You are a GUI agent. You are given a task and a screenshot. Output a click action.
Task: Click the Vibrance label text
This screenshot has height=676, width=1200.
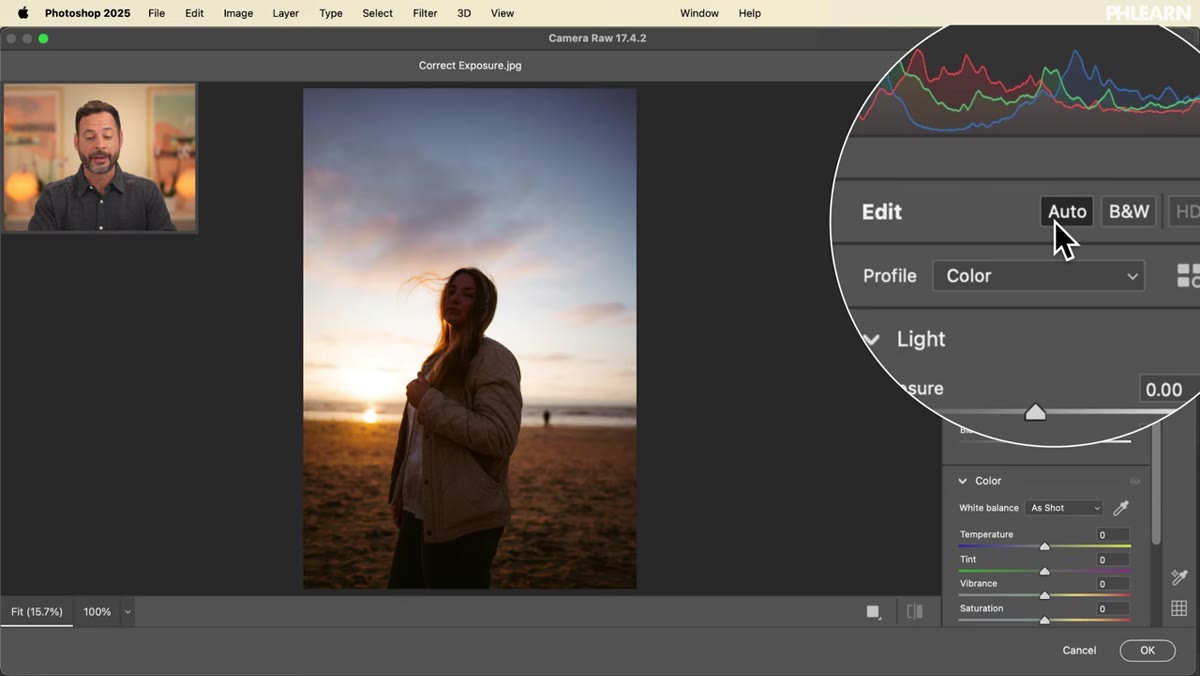[x=979, y=584]
